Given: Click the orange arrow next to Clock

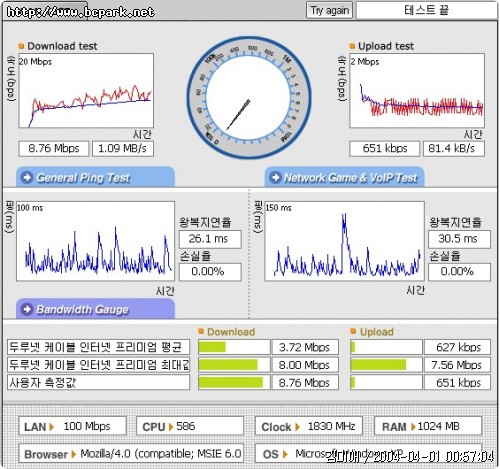Looking at the screenshot, I should tap(297, 427).
